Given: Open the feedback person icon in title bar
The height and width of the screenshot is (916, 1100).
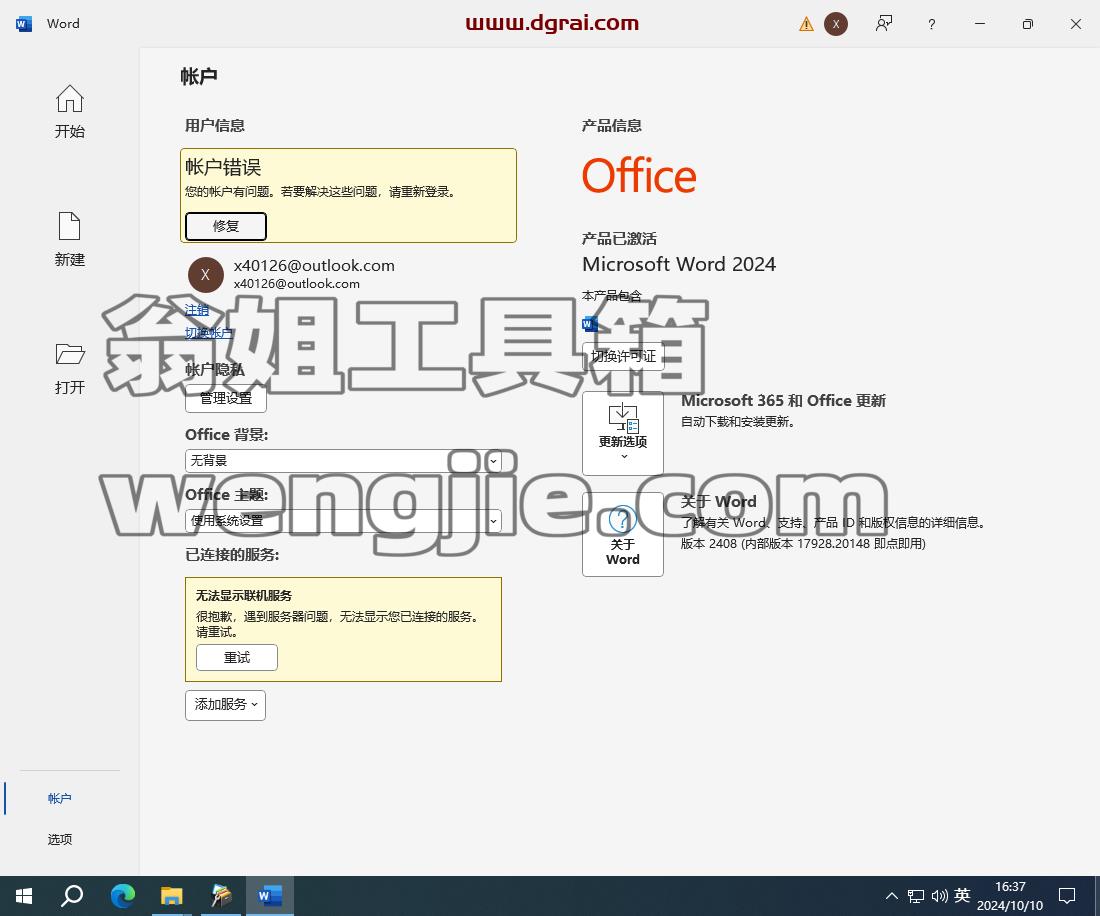Looking at the screenshot, I should 883,24.
